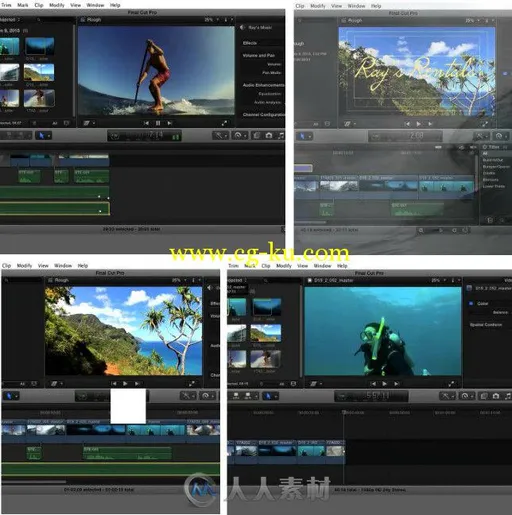Toggle skimming button above top-right timeline
Viewport: 512px width, 515px height.
coord(462,147)
